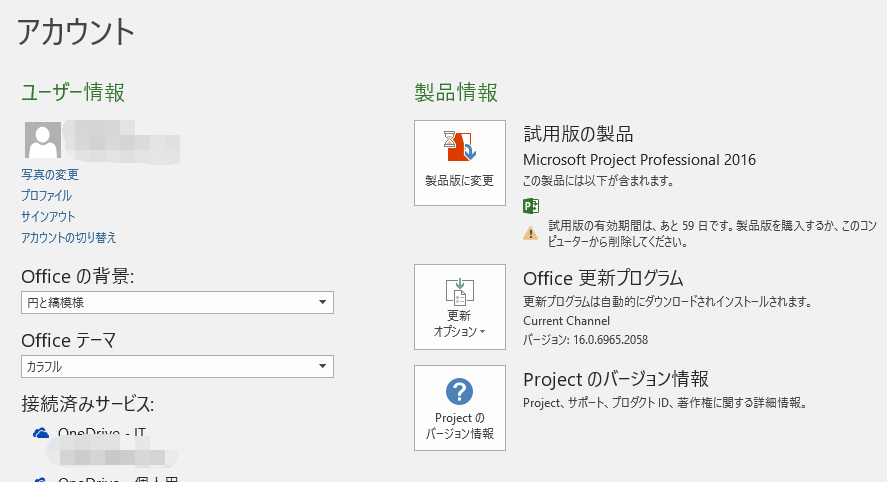Click the OneDrive - IT cloud icon
Image resolution: width=887 pixels, height=482 pixels.
[x=41, y=433]
